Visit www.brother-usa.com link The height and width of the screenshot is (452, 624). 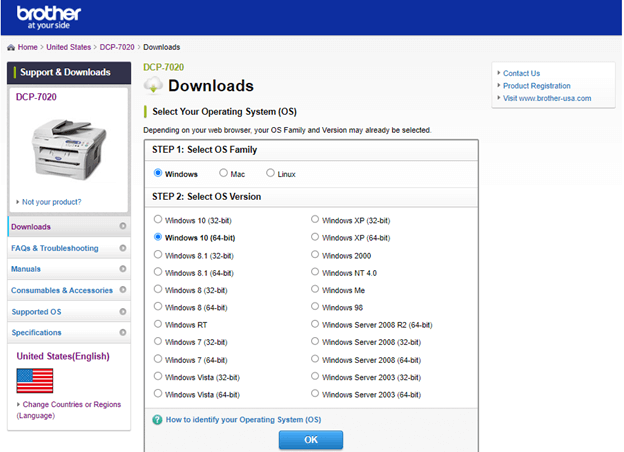(x=547, y=98)
